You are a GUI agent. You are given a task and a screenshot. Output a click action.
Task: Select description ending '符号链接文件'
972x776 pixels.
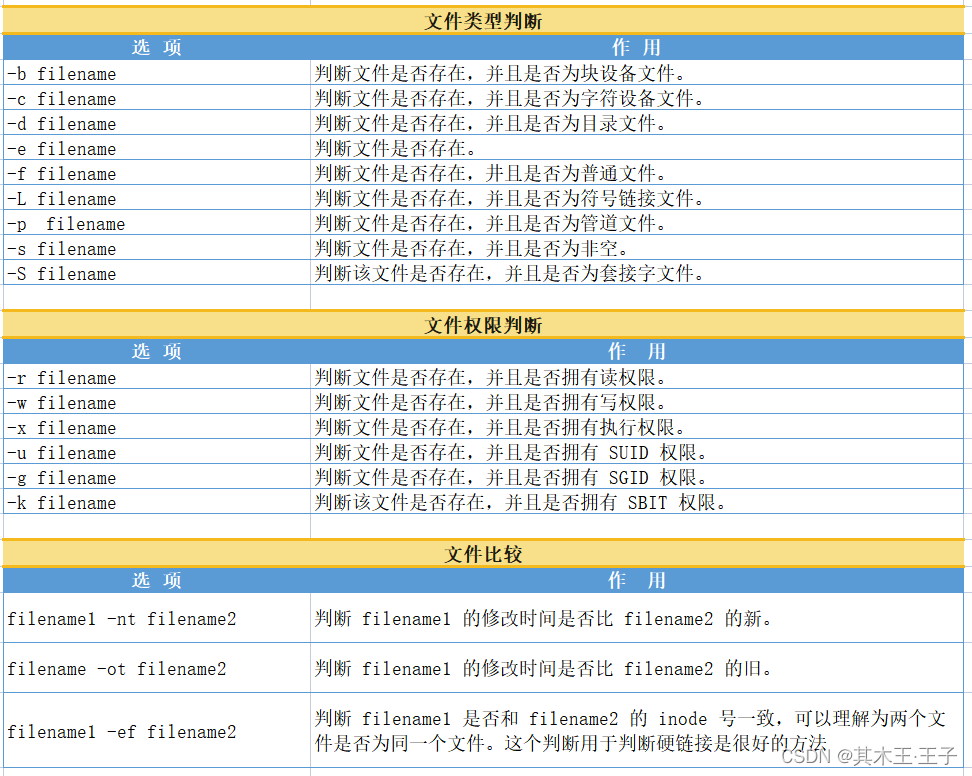pos(637,198)
